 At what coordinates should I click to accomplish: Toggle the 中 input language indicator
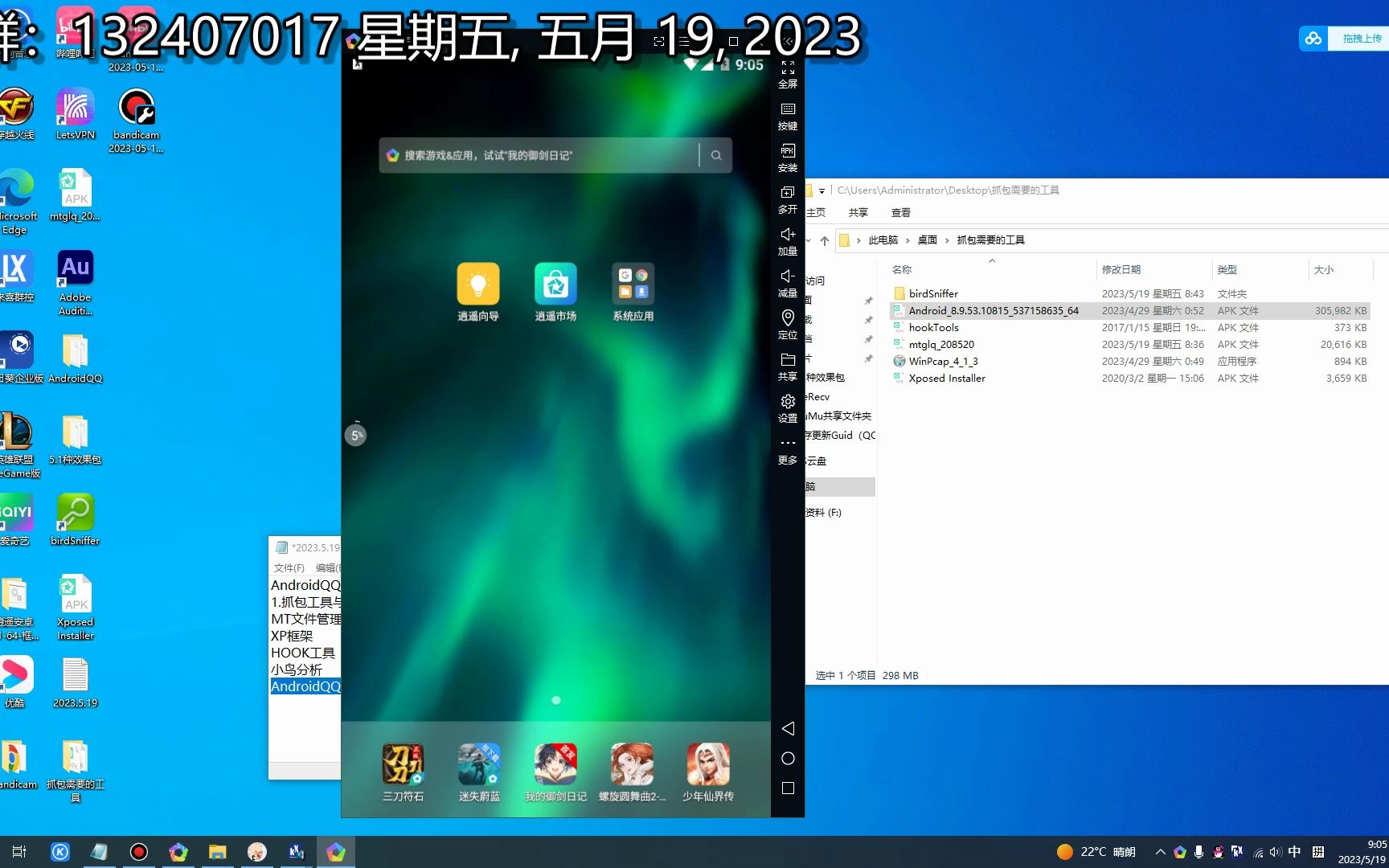(x=1294, y=852)
